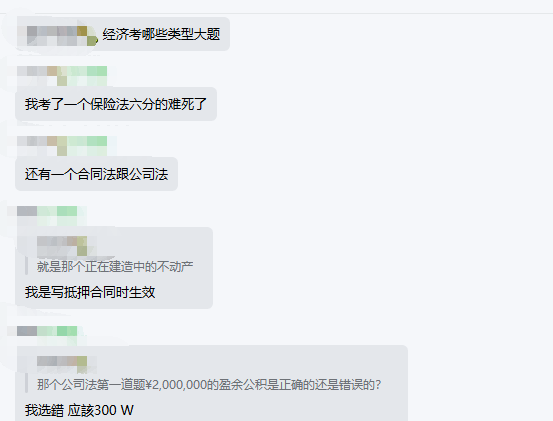The image size is (553, 421).
Task: Select the bubble "我考了一个保险法六分的难死了"
Action: (x=116, y=104)
